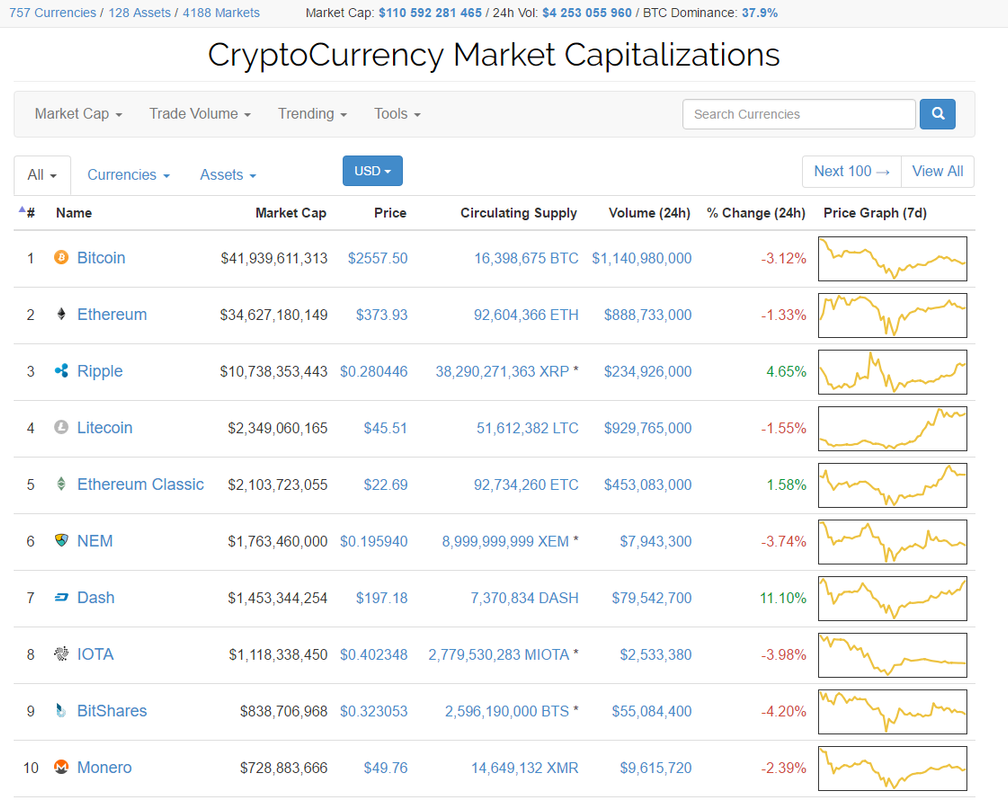
Task: Click the Monero logo icon
Action: coord(61,768)
